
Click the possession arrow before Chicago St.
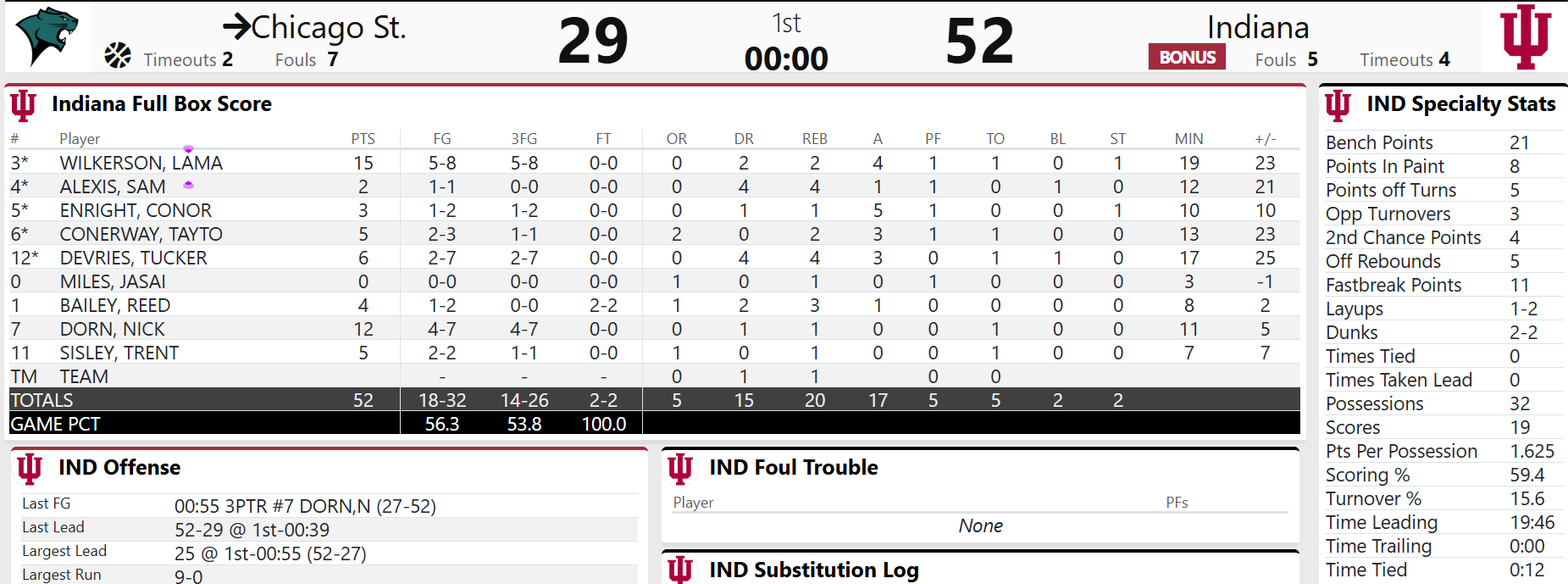point(236,27)
